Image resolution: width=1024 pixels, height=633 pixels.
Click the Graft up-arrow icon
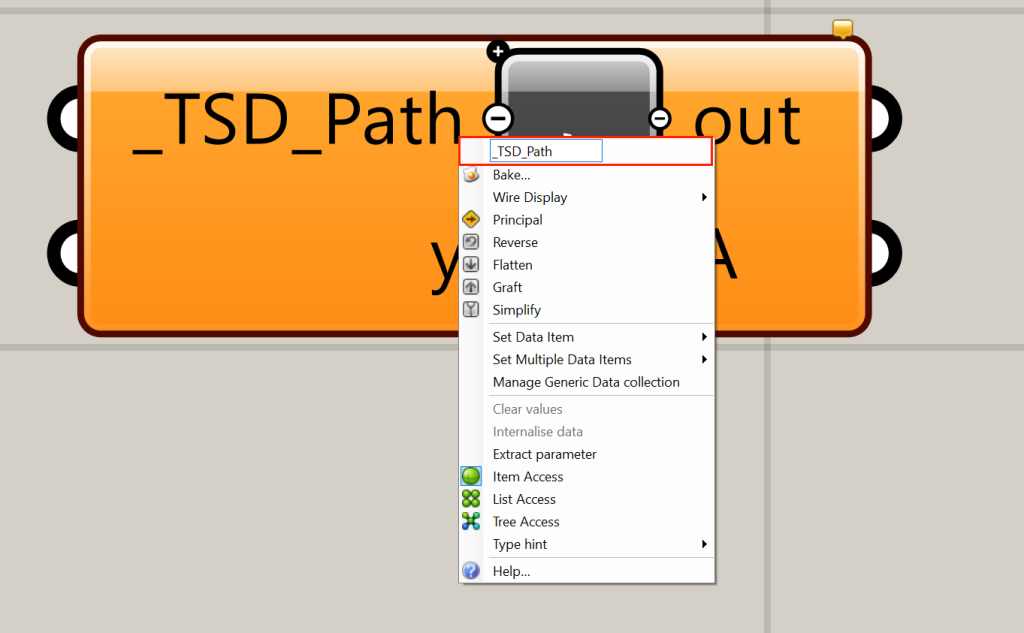[471, 287]
